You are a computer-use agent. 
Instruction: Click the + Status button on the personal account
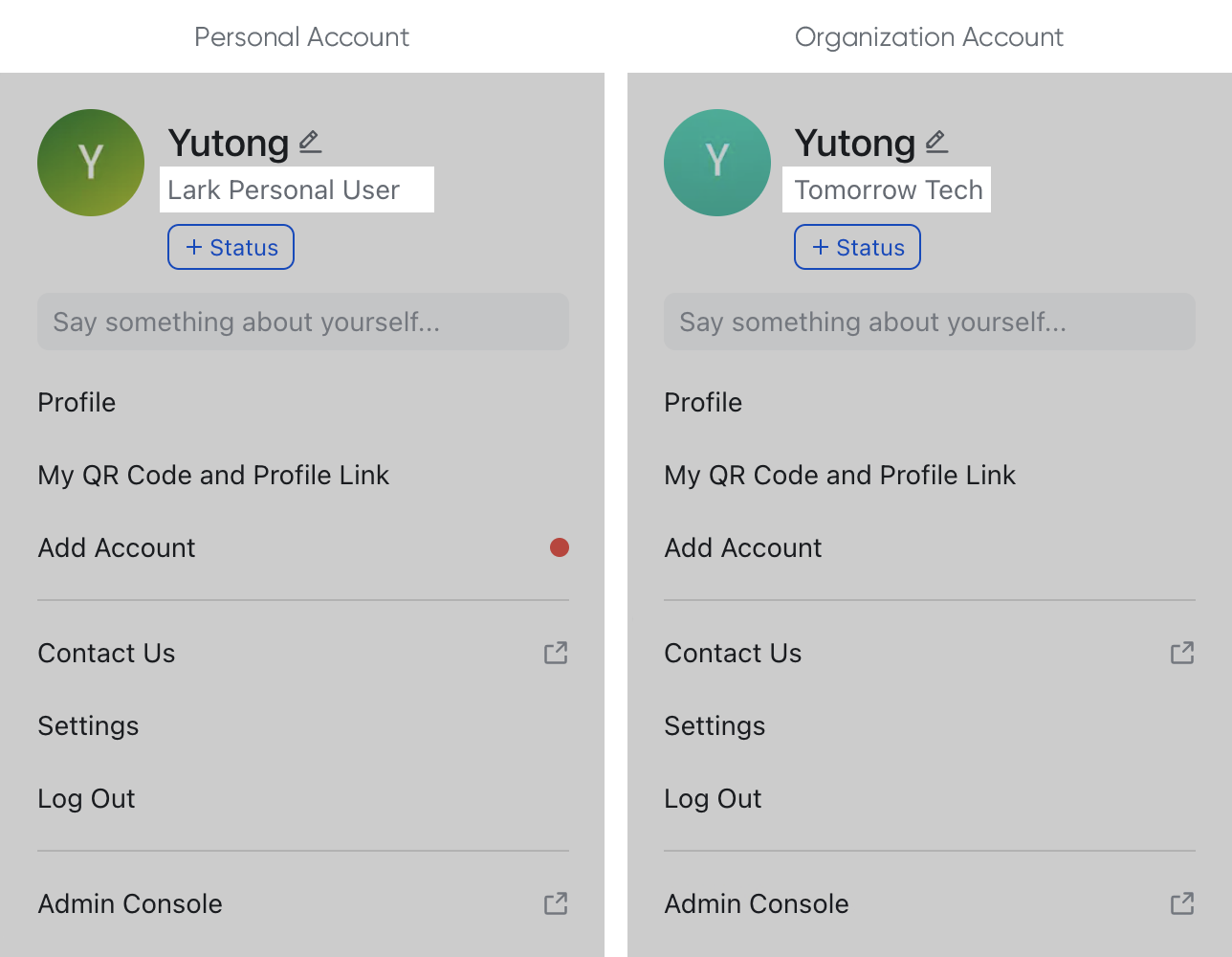click(x=231, y=246)
